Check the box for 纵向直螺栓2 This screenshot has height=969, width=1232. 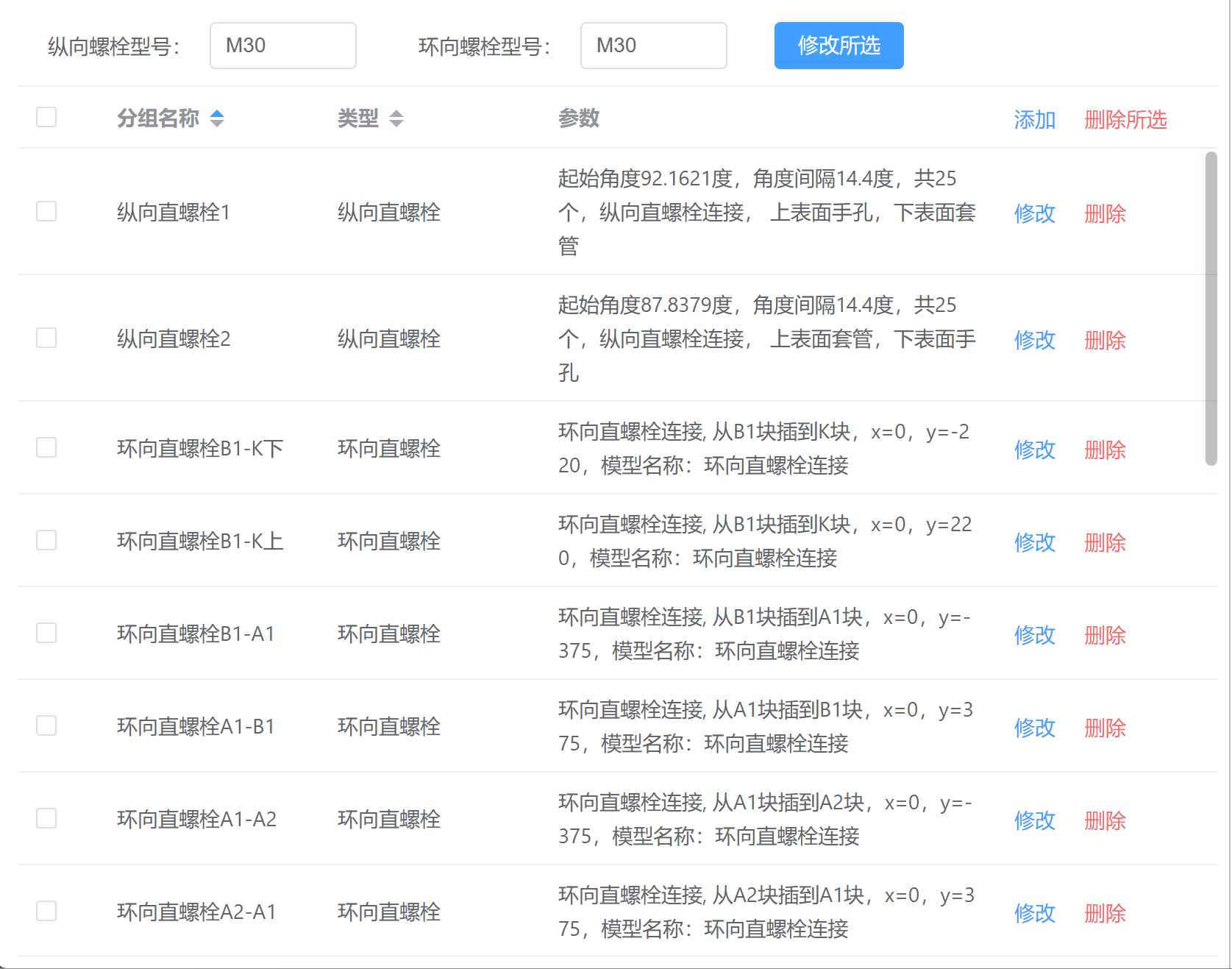click(x=46, y=338)
